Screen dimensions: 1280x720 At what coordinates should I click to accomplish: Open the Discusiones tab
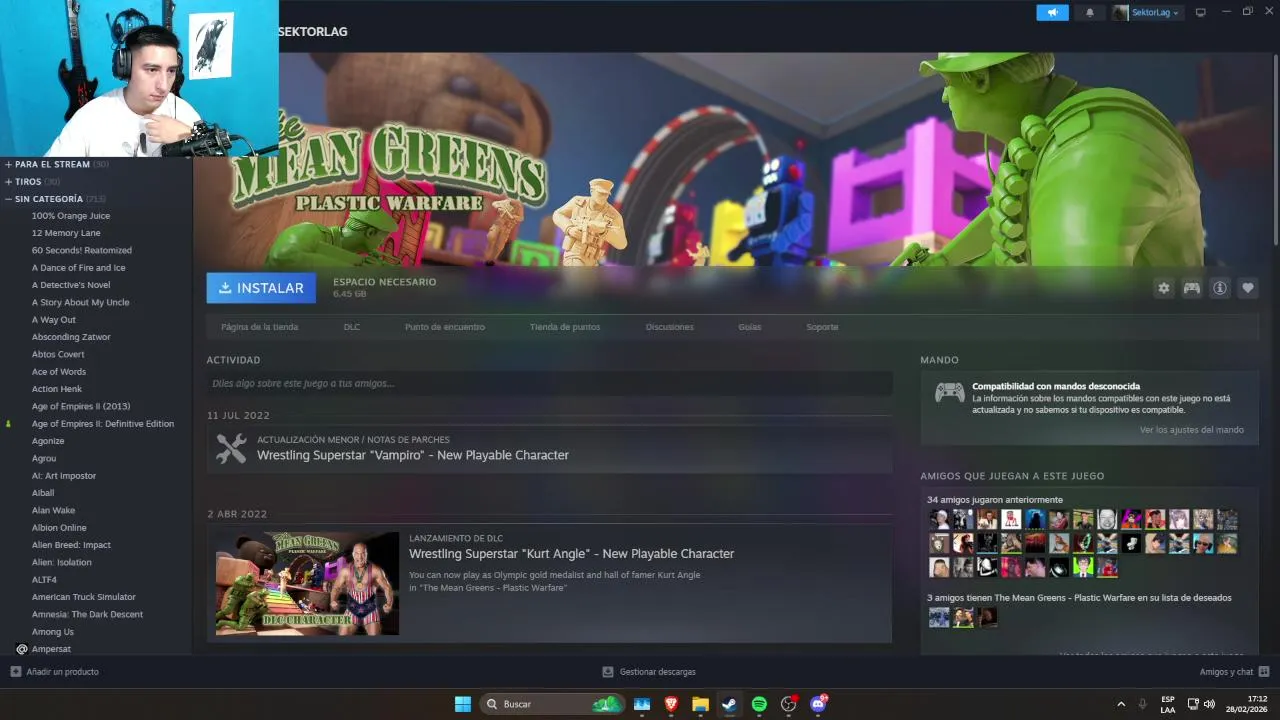(670, 327)
